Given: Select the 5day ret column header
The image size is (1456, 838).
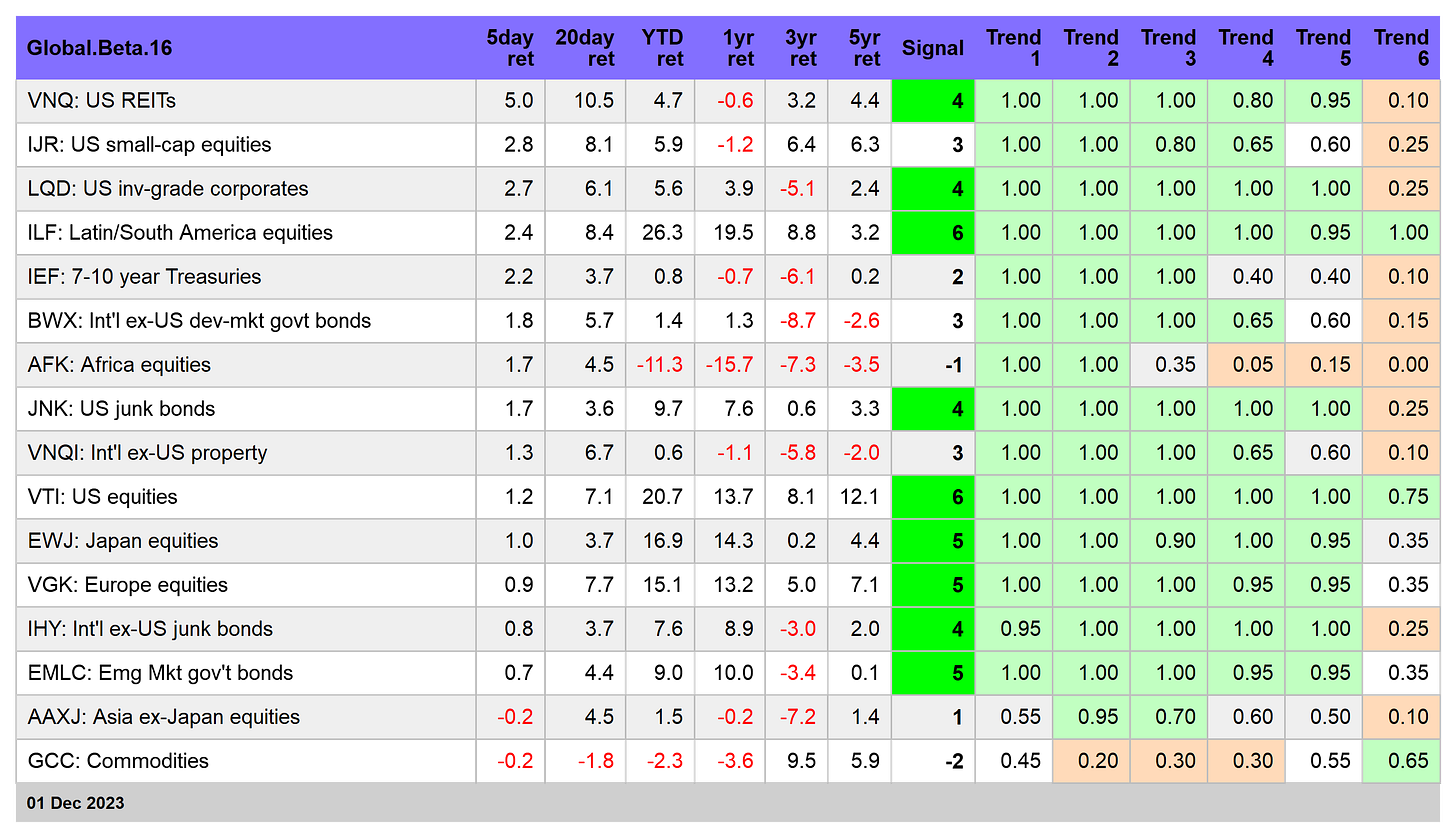Looking at the screenshot, I should (510, 48).
